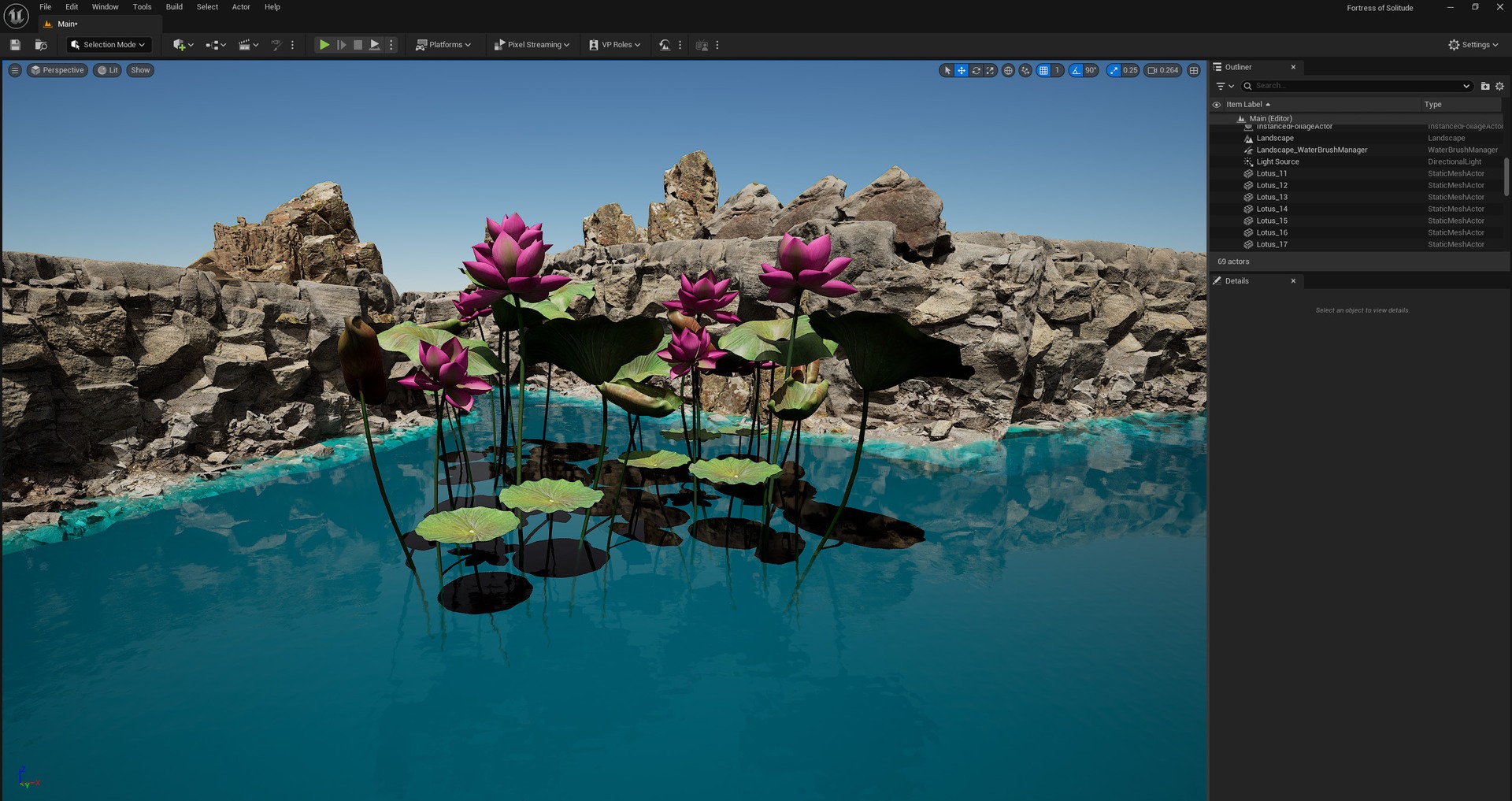Save the current level with the floppy icon
This screenshot has width=1512, height=801.
tap(15, 45)
